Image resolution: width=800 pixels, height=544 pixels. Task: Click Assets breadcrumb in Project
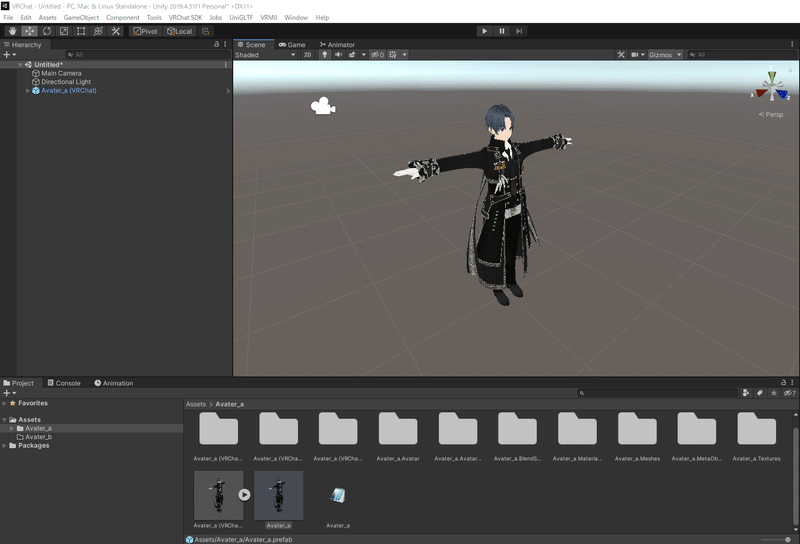[196, 404]
